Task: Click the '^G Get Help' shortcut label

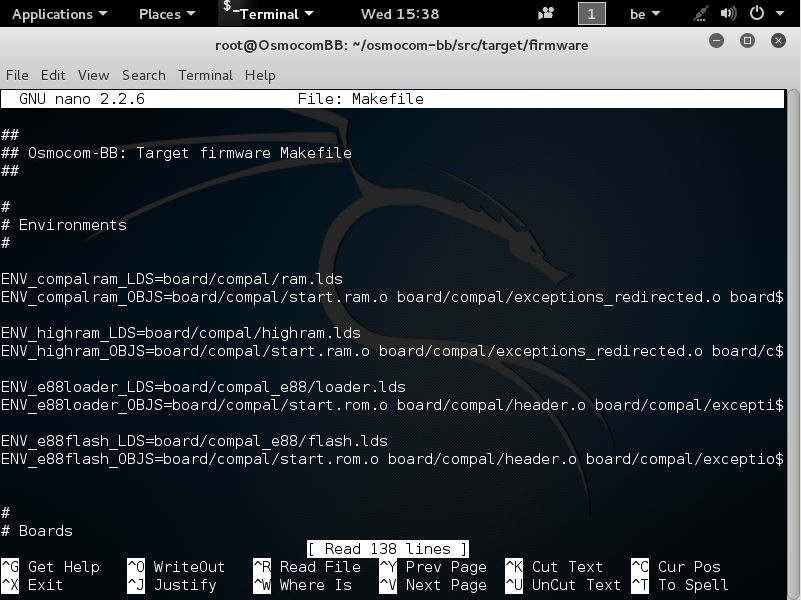Action: (x=50, y=567)
